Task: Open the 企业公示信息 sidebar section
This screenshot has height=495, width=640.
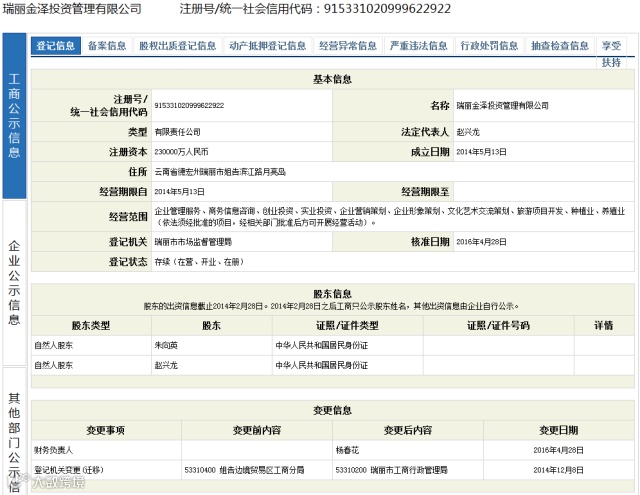Action: click(x=14, y=283)
